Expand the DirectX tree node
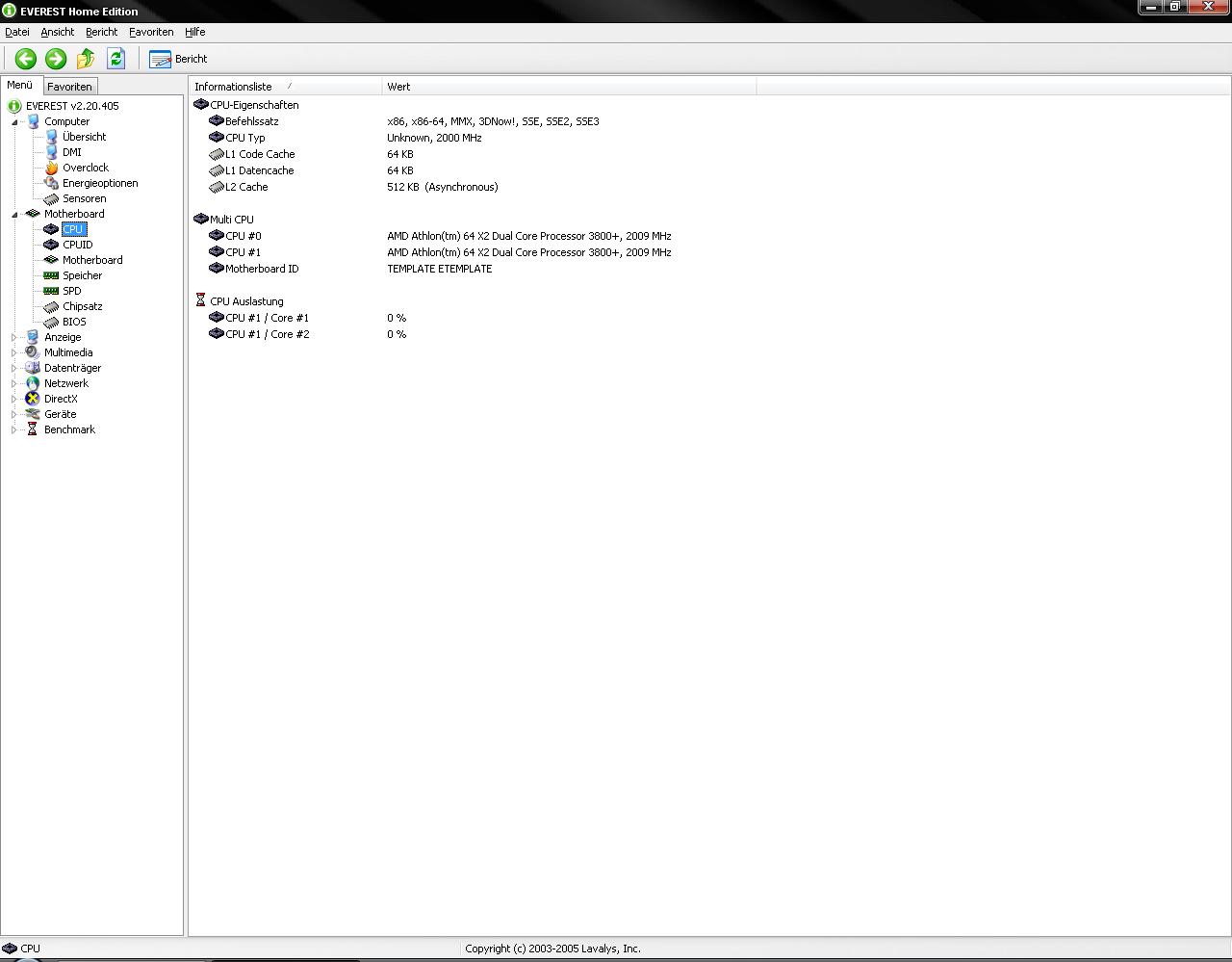The height and width of the screenshot is (962, 1232). (x=14, y=400)
